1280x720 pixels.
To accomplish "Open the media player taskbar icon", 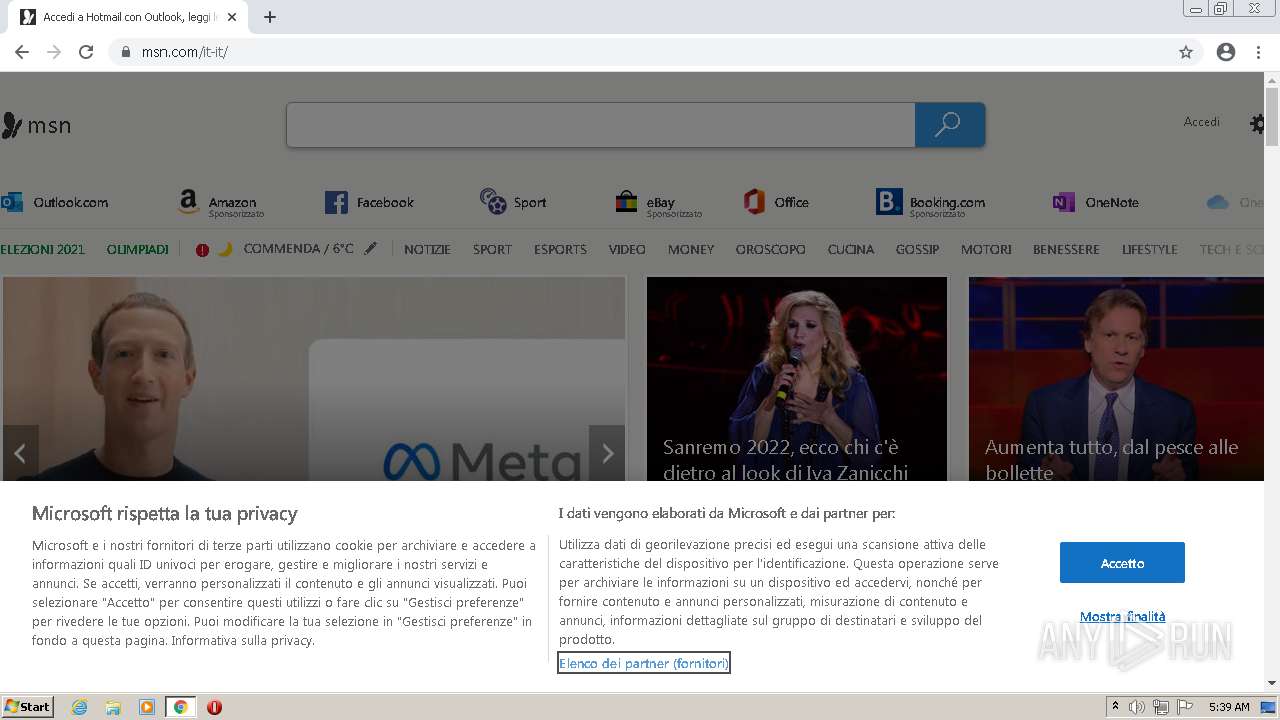I will [147, 707].
